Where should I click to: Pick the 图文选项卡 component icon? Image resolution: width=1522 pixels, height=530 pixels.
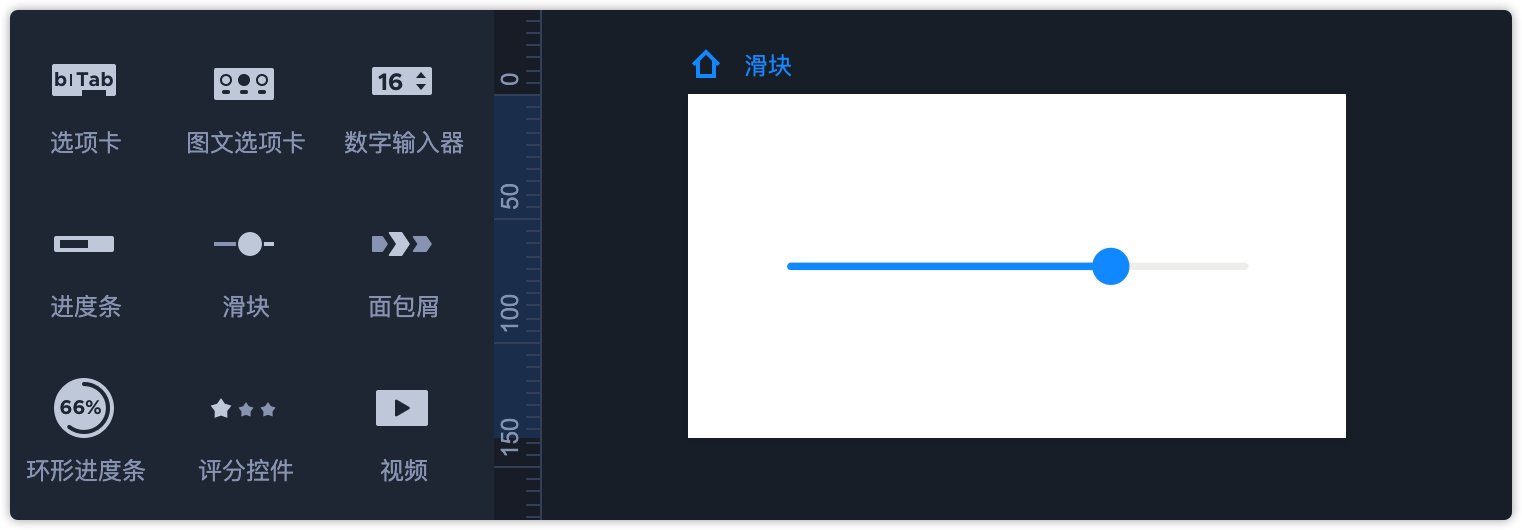pos(244,83)
